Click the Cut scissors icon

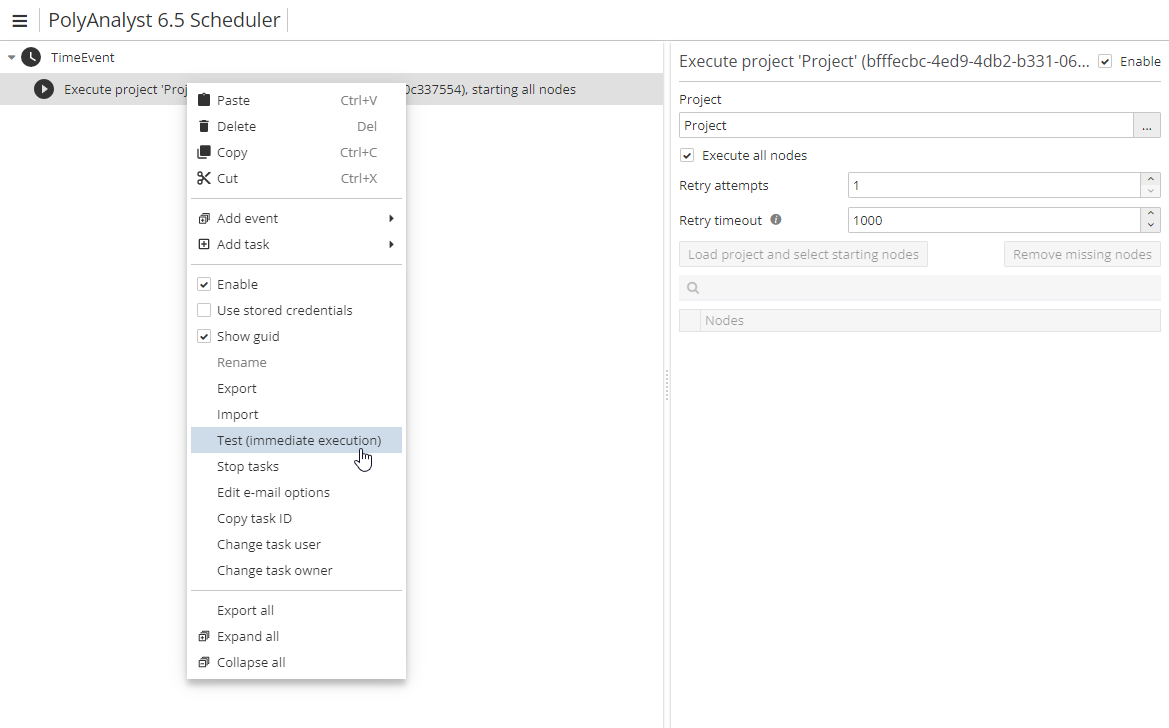pos(204,178)
